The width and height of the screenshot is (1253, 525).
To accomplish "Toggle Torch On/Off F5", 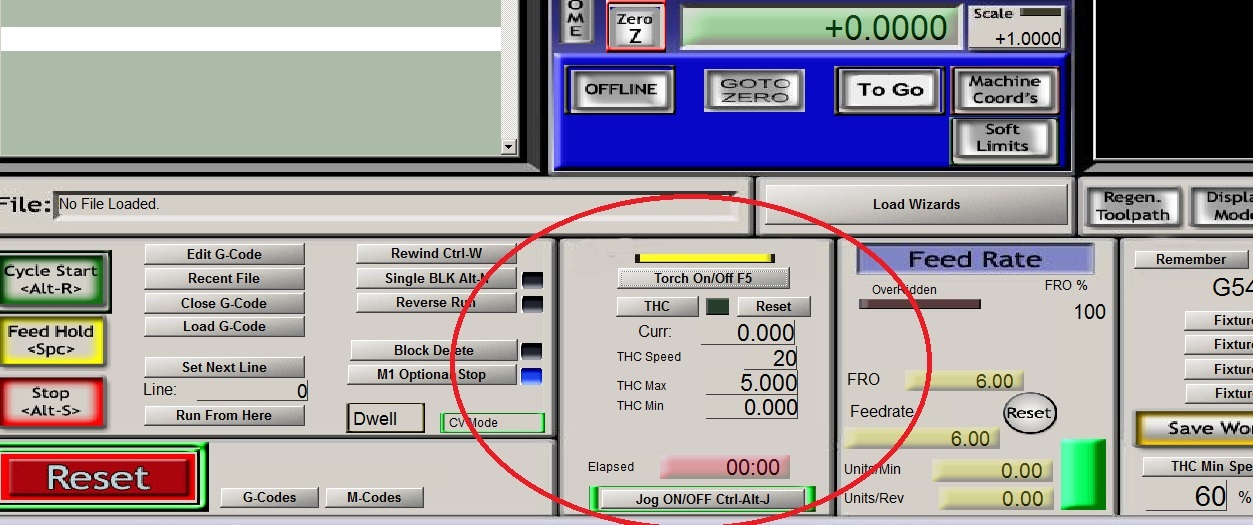I will (703, 278).
